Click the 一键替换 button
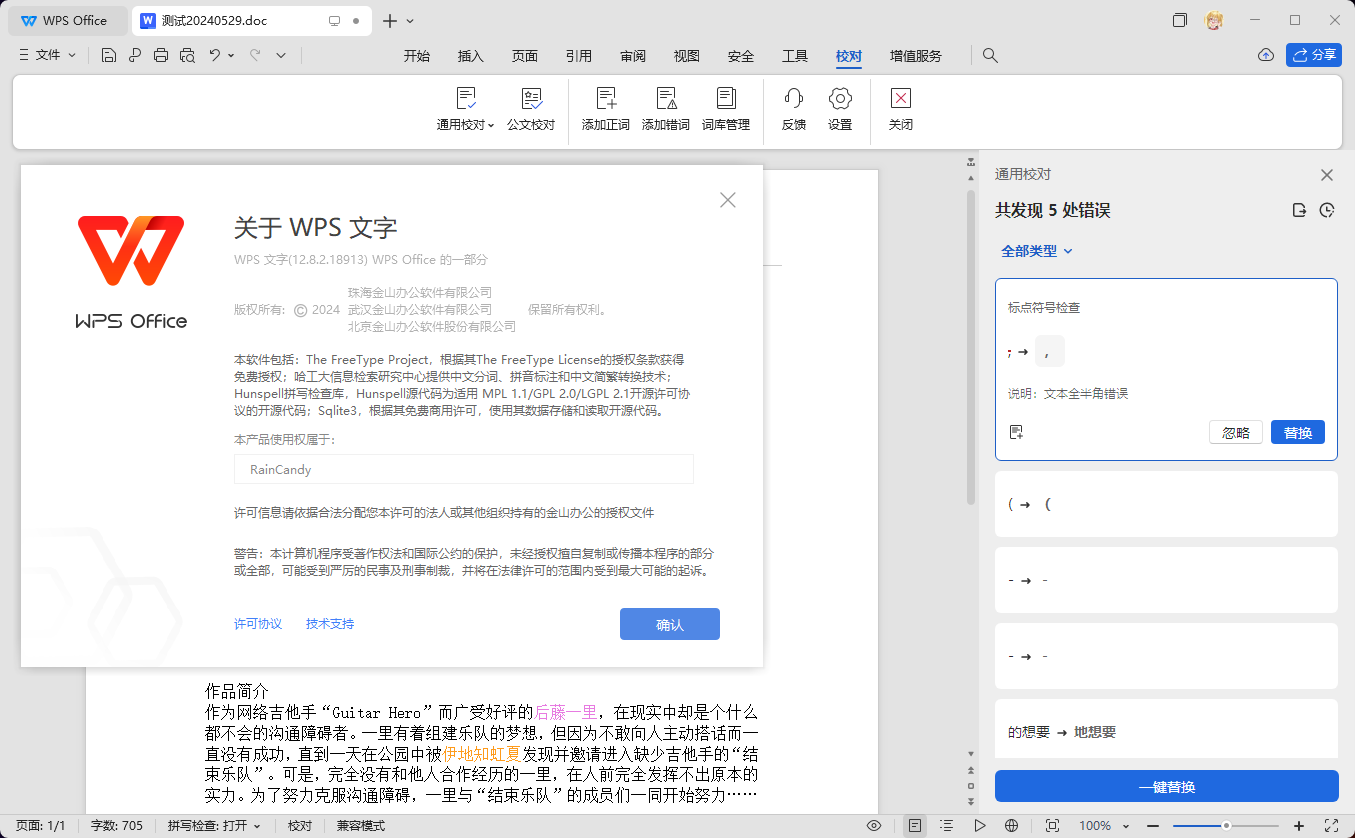Image resolution: width=1355 pixels, height=838 pixels. click(1167, 786)
